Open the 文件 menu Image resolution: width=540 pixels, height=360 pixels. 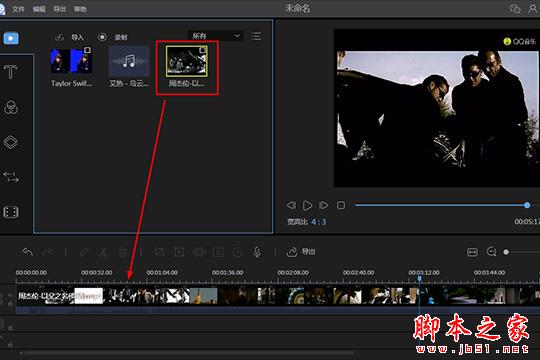pyautogui.click(x=18, y=9)
